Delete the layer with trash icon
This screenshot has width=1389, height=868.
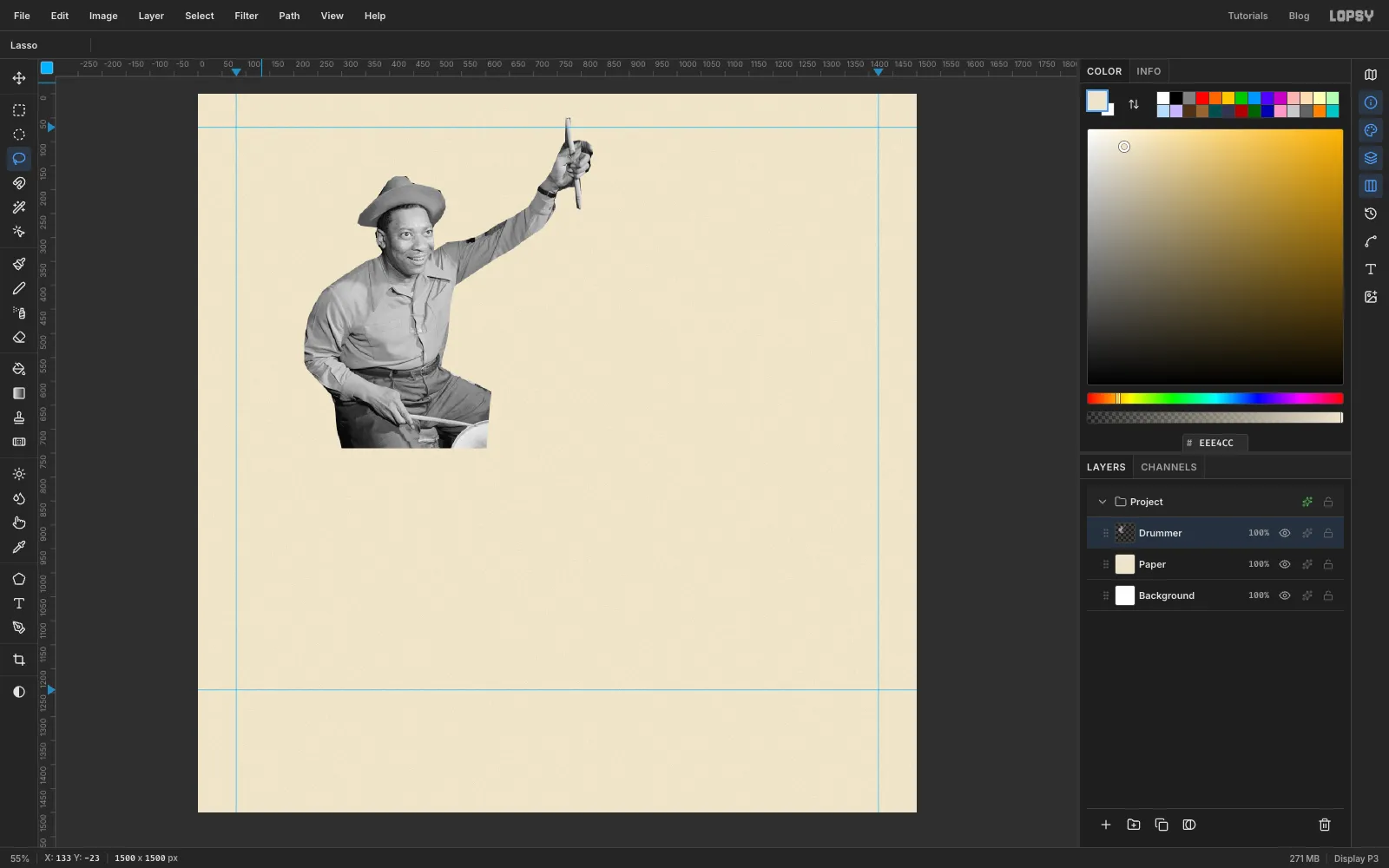(1325, 825)
